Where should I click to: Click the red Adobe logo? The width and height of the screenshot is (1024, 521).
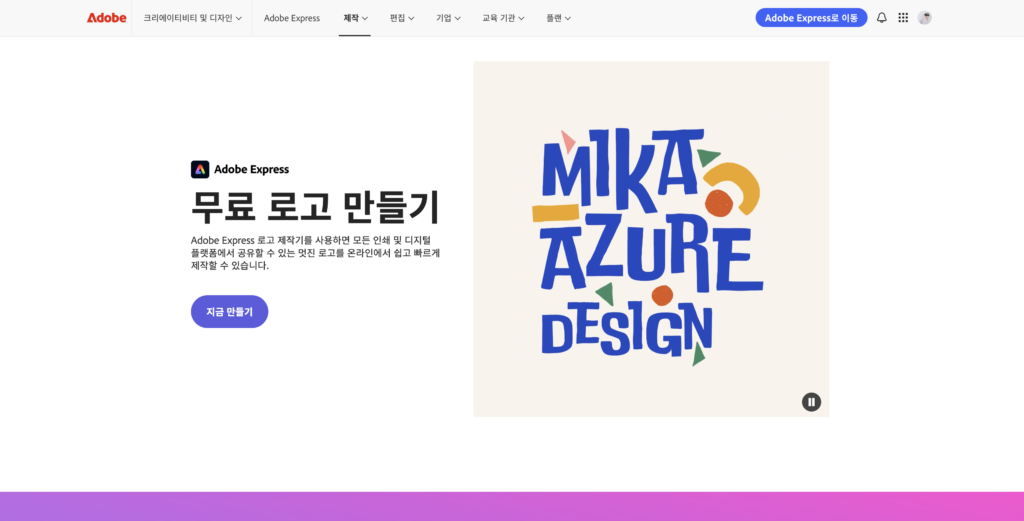pos(106,18)
